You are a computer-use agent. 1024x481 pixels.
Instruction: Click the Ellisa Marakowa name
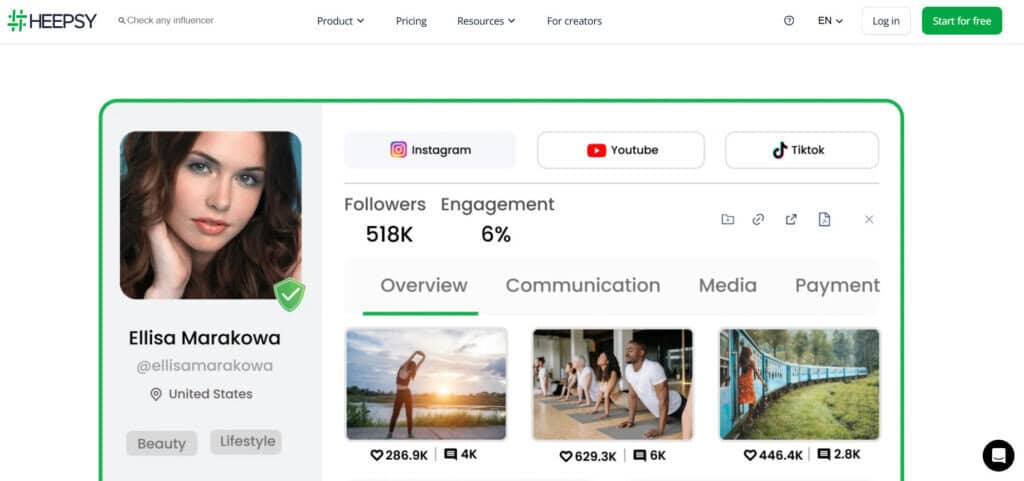point(204,338)
